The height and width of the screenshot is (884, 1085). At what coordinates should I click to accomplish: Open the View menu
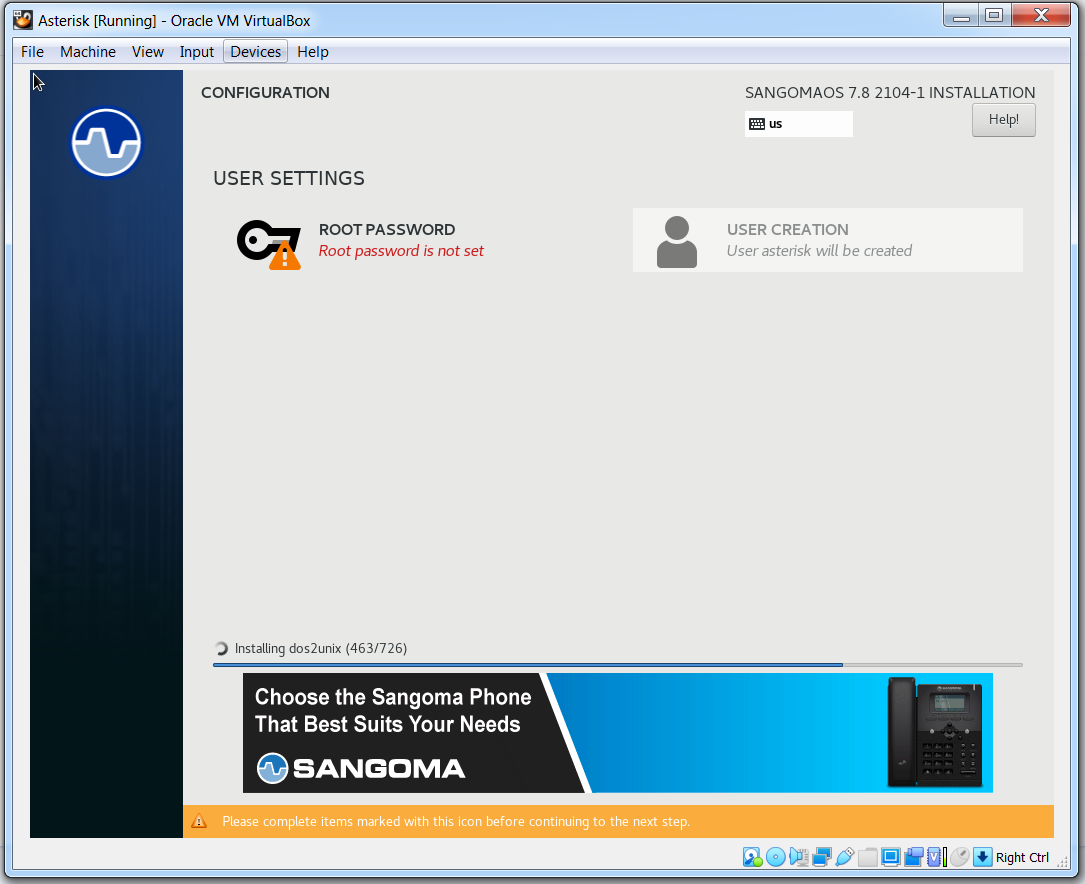[148, 52]
